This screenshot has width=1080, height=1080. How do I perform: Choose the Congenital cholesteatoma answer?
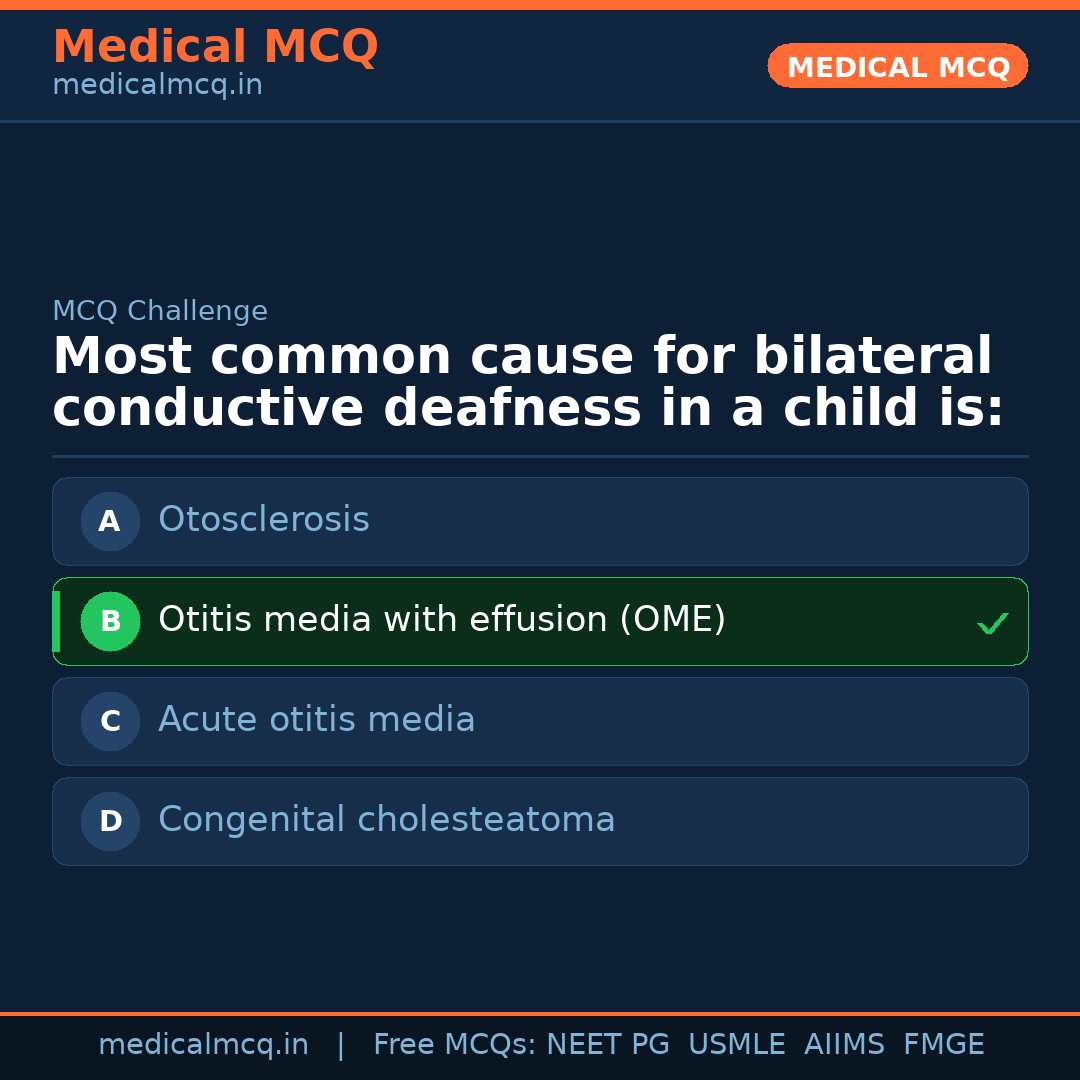[387, 820]
